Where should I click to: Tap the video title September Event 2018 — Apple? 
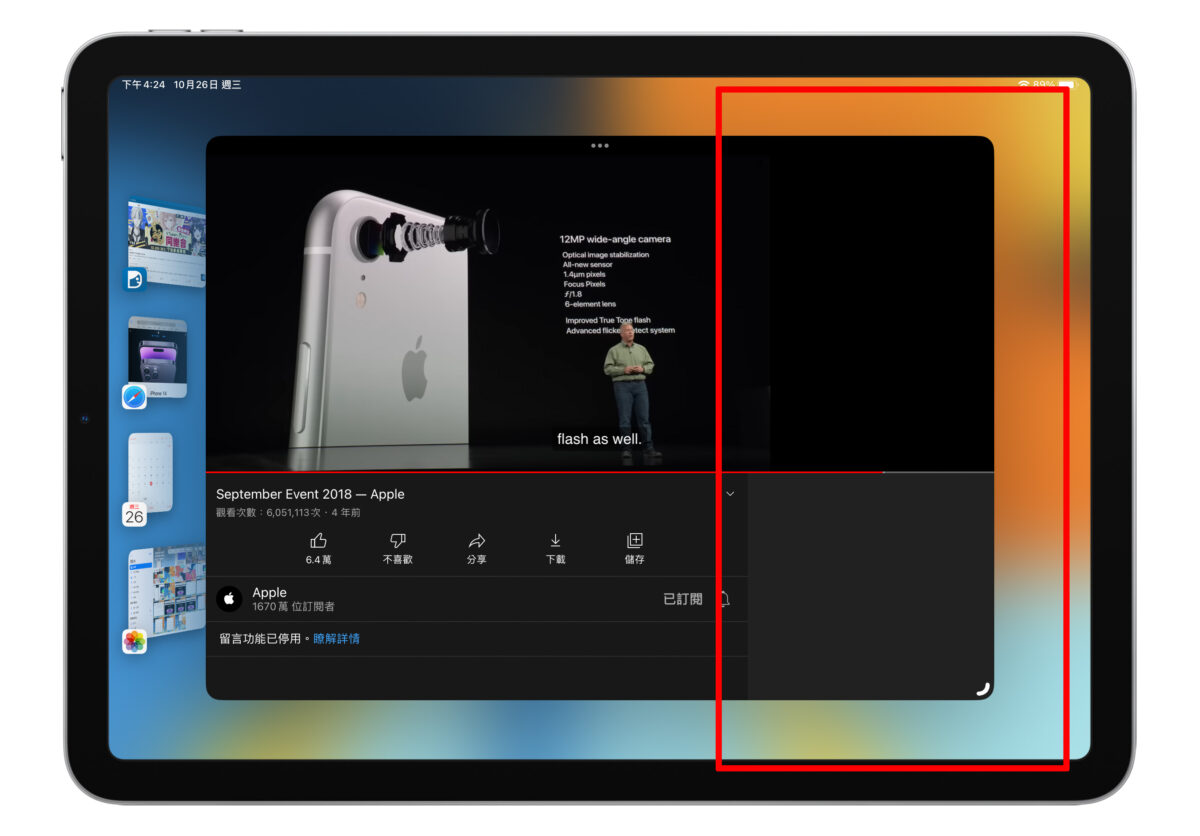pyautogui.click(x=310, y=494)
